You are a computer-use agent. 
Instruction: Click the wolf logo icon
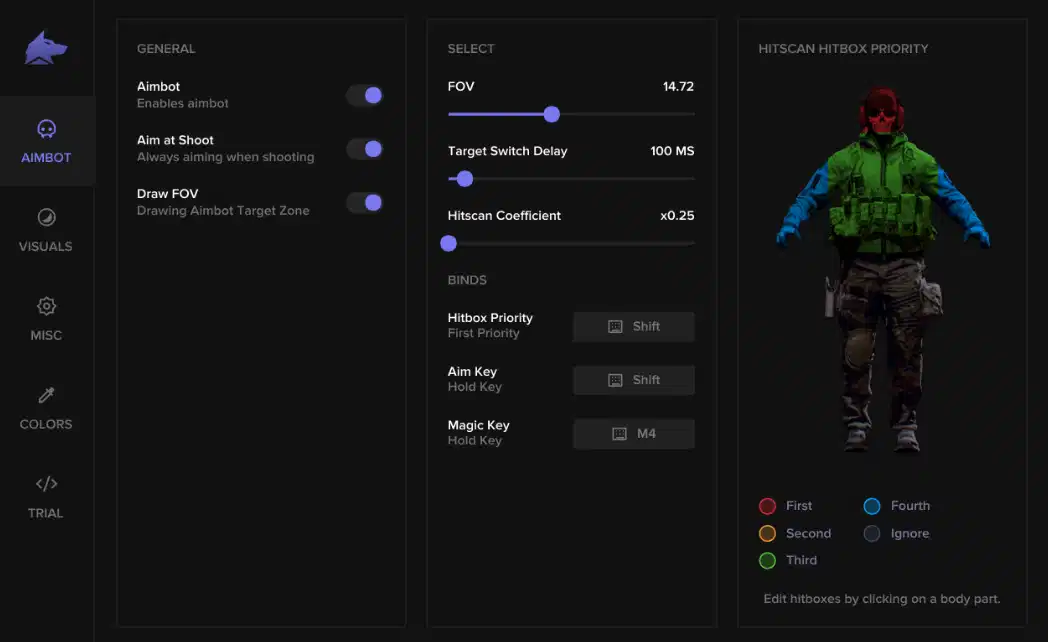point(45,48)
